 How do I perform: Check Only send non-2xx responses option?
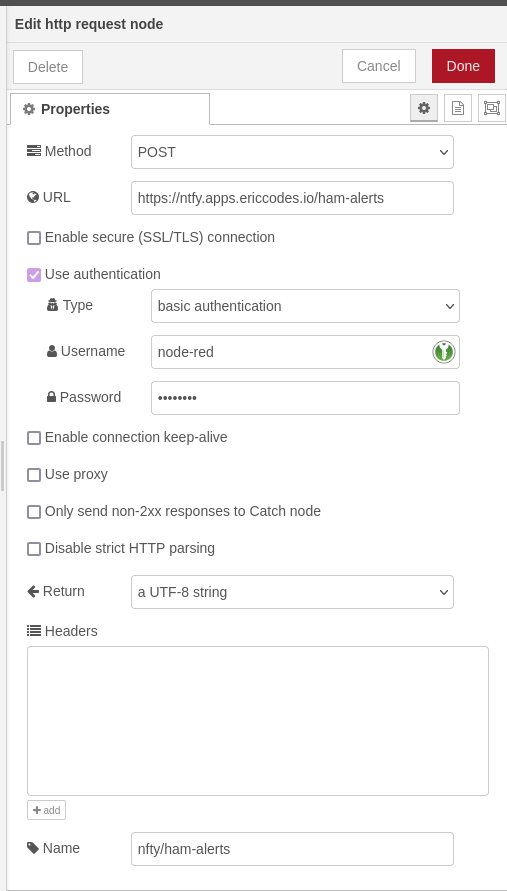34,511
